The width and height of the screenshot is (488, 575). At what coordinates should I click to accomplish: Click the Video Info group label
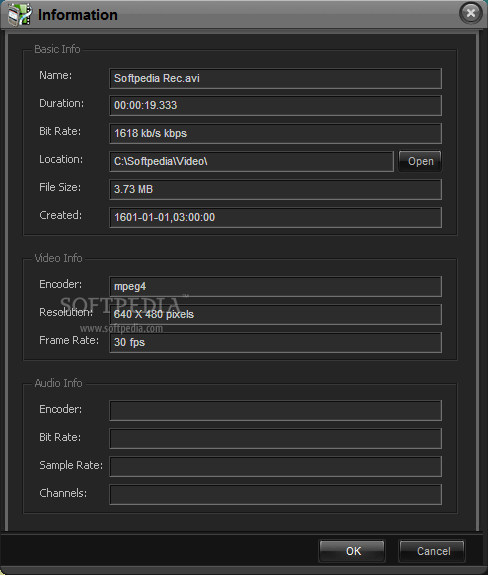[58, 258]
